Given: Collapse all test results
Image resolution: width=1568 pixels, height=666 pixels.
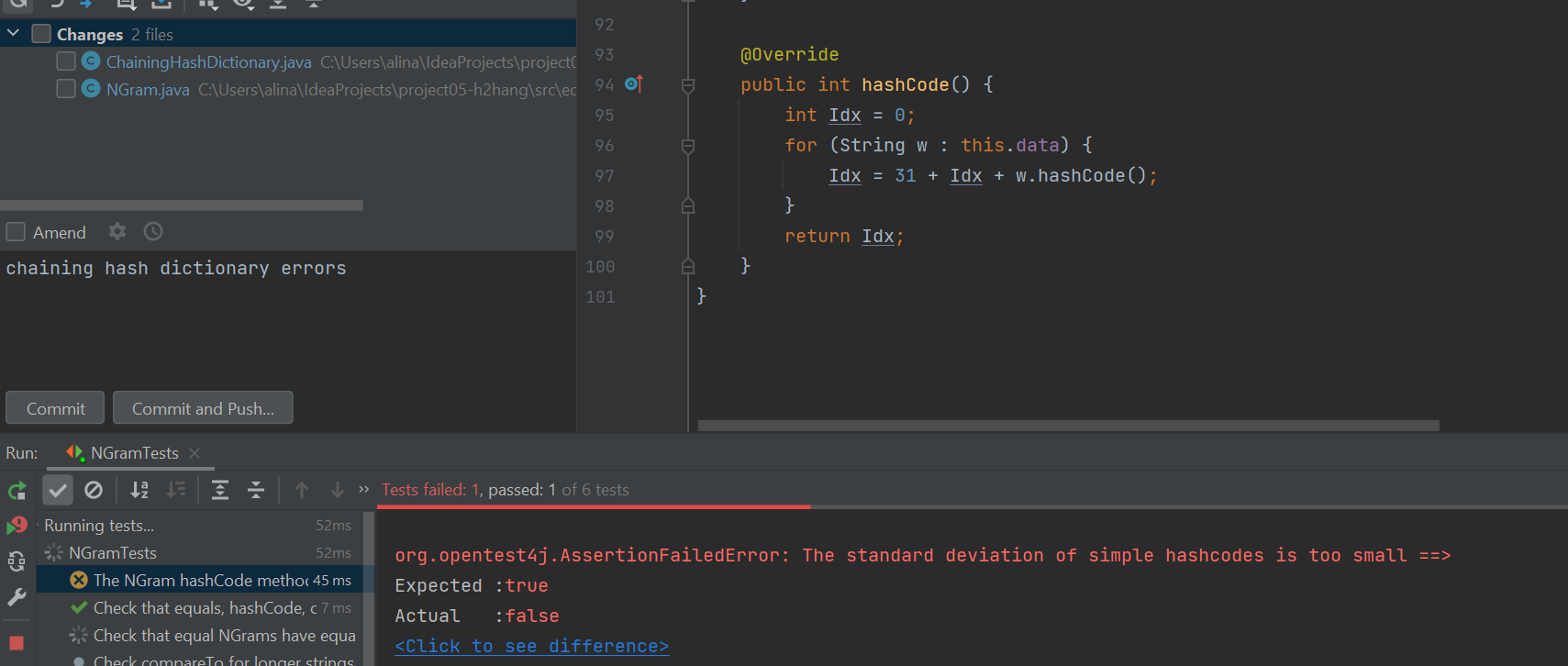Looking at the screenshot, I should pos(256,491).
